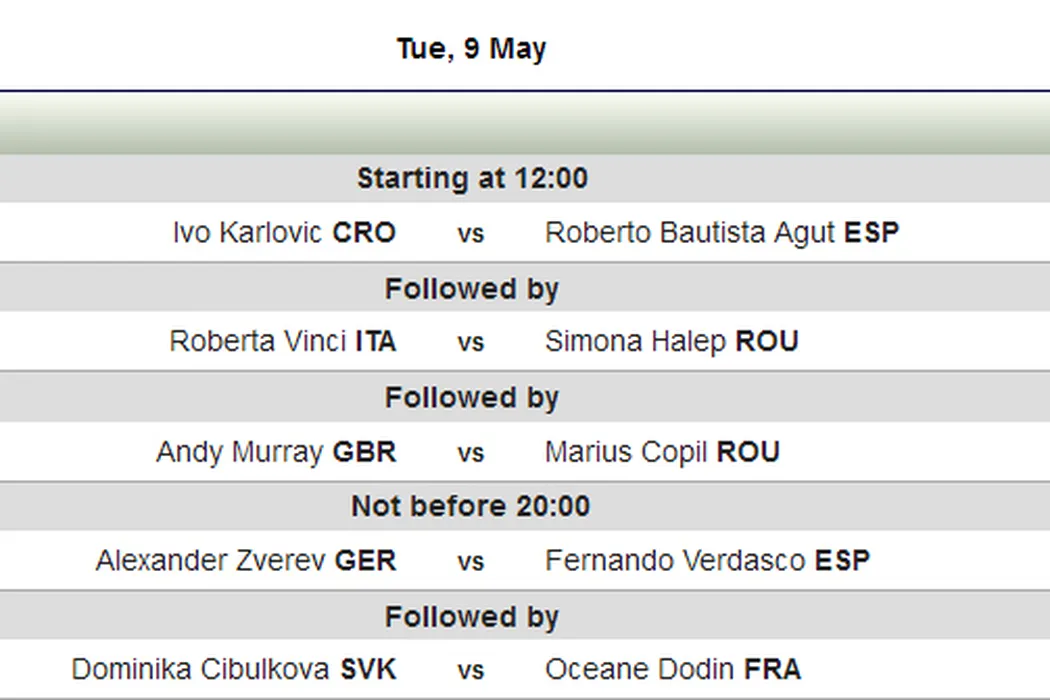Click the CRO country code
This screenshot has width=1050, height=700.
pos(364,233)
